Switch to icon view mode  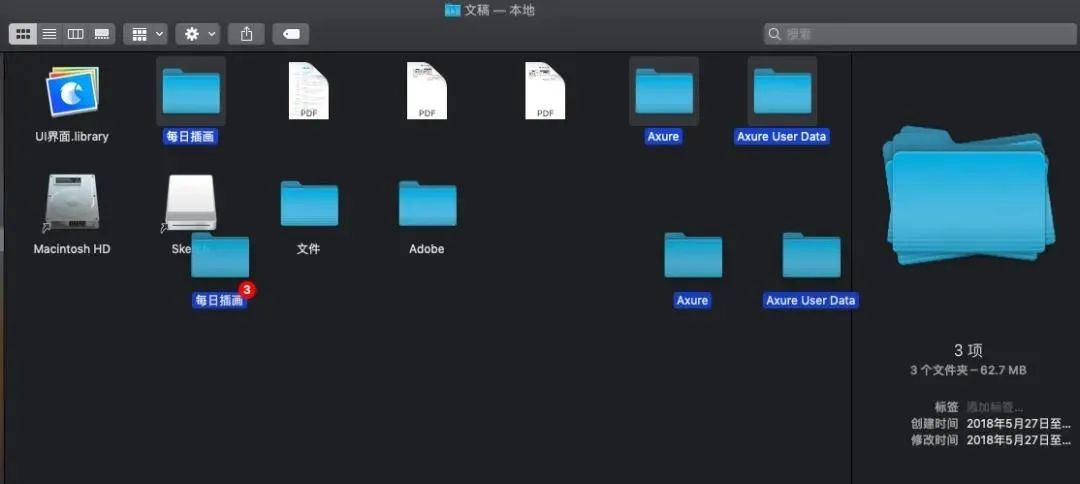23,34
